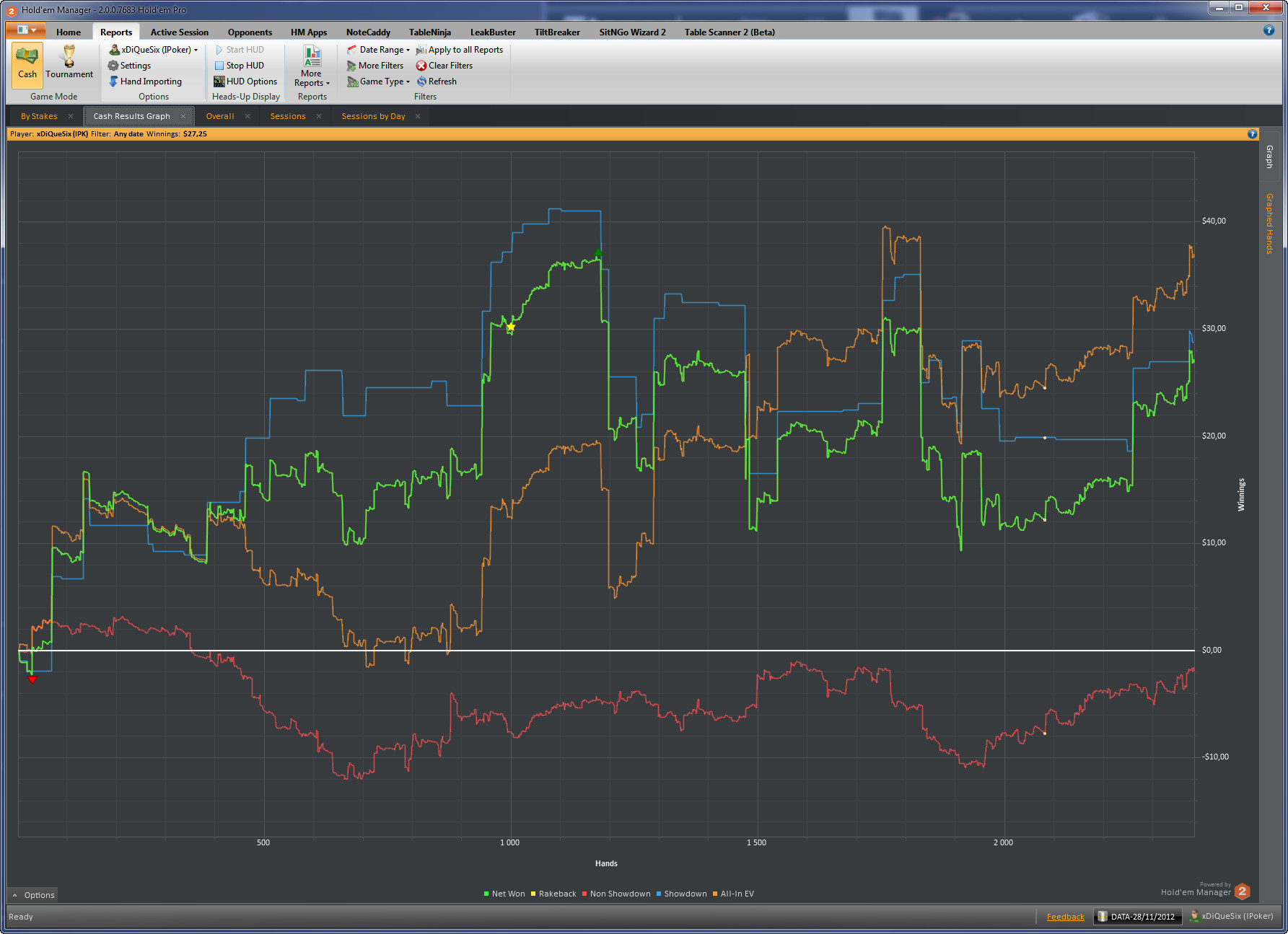
Task: Open the Reports ribbon tab
Action: [116, 32]
